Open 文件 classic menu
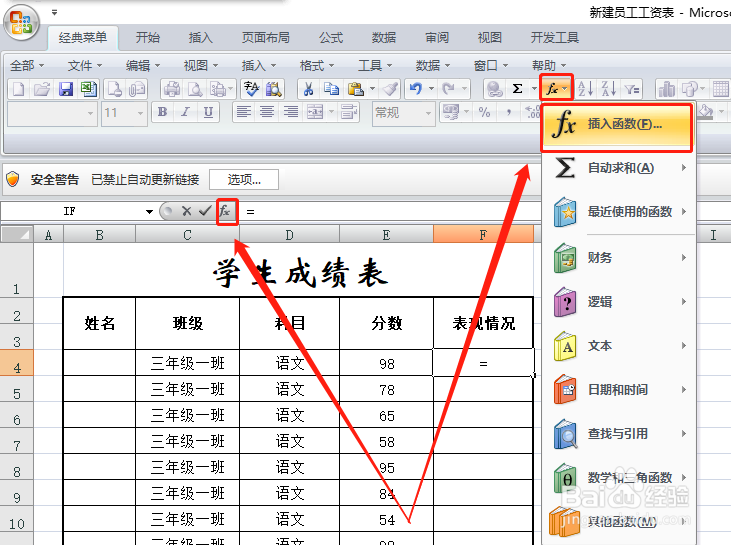The height and width of the screenshot is (545, 731). click(x=84, y=66)
